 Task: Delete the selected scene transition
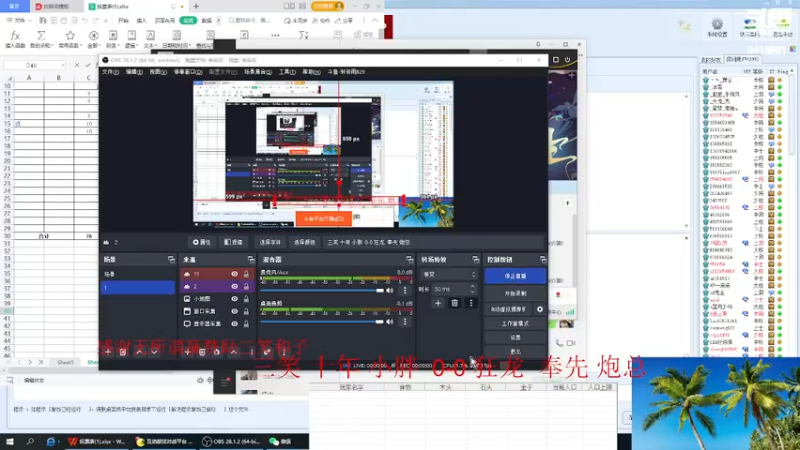454,303
